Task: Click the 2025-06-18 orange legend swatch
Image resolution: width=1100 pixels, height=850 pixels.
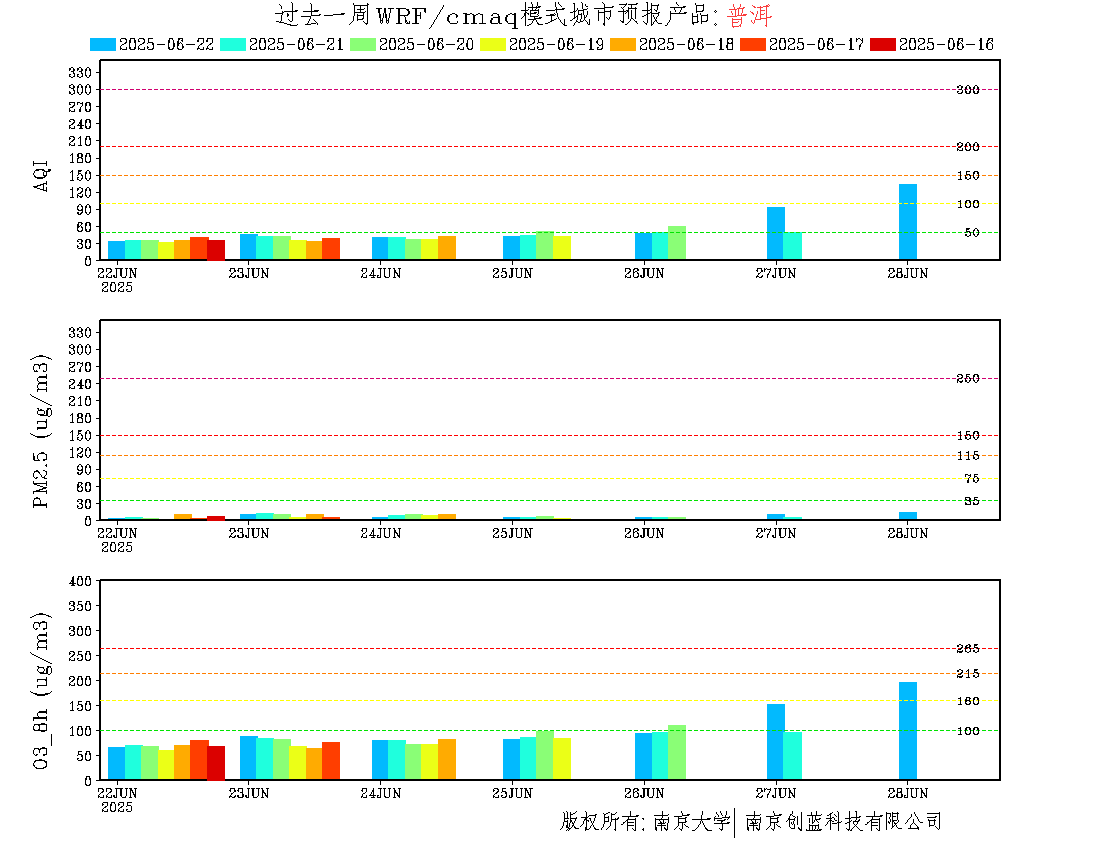Action: pyautogui.click(x=623, y=44)
